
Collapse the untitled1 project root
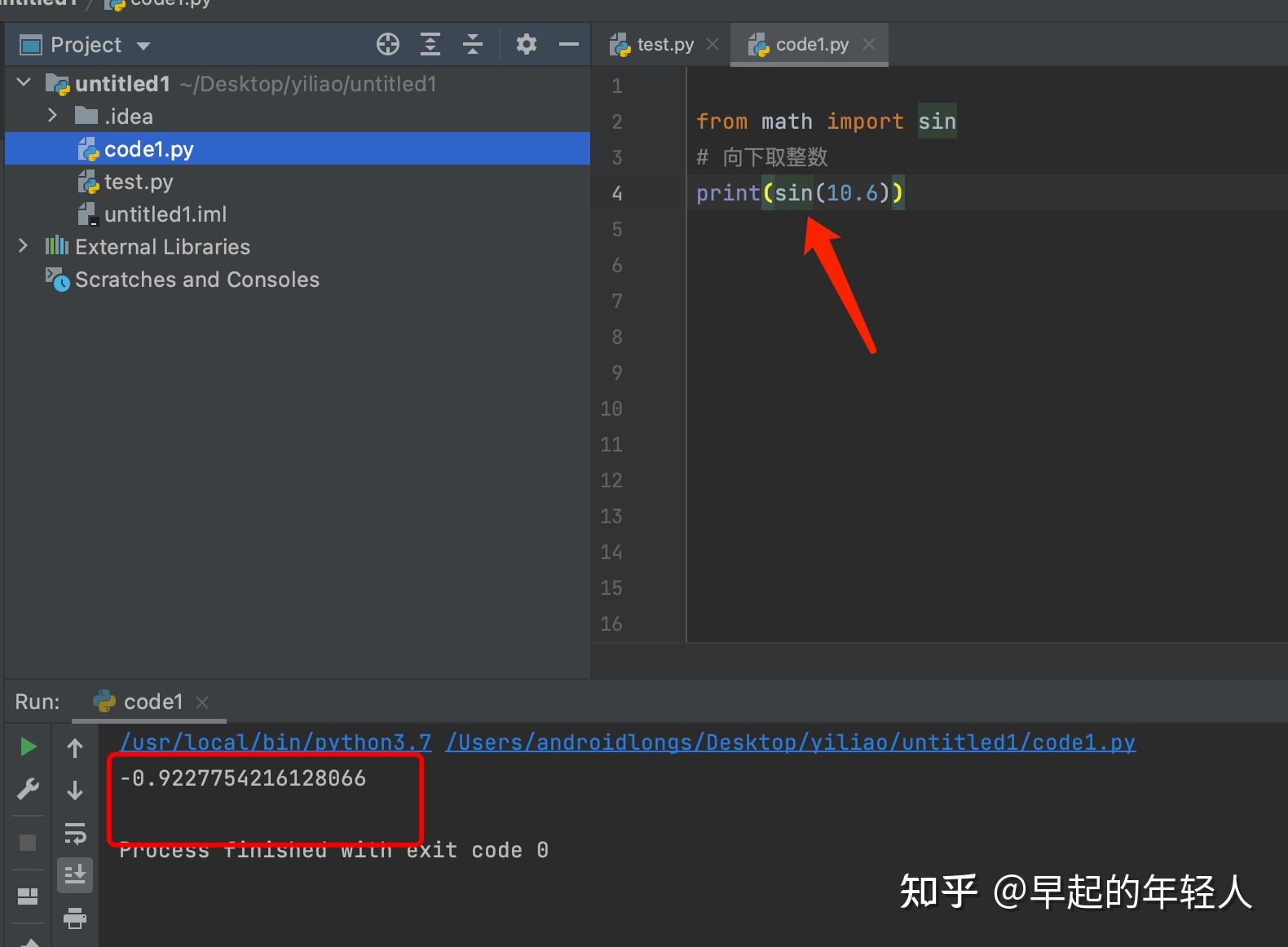point(24,82)
